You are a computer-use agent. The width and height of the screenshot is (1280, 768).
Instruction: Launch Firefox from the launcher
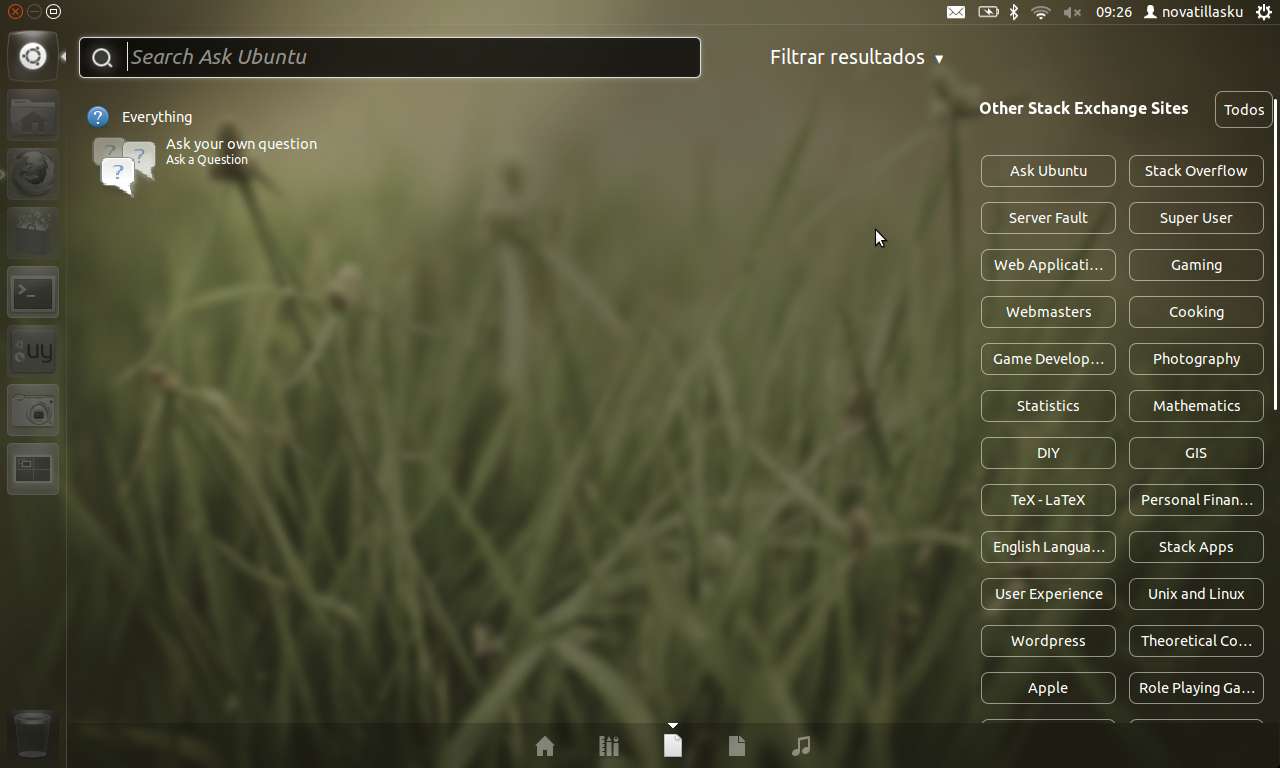(x=33, y=174)
